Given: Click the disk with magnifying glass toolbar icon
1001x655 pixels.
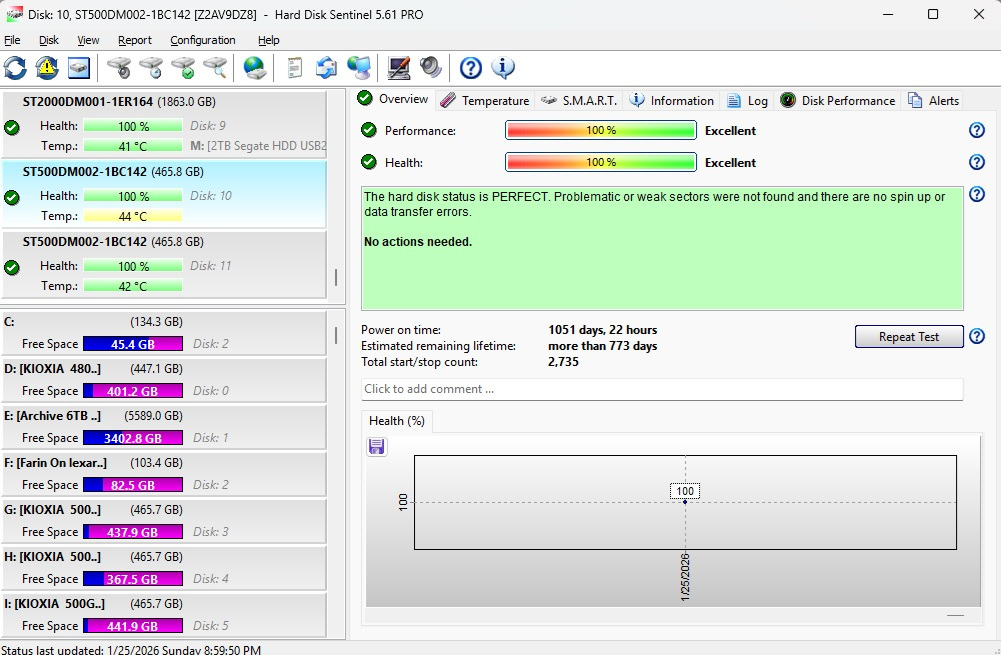Looking at the screenshot, I should click(215, 68).
